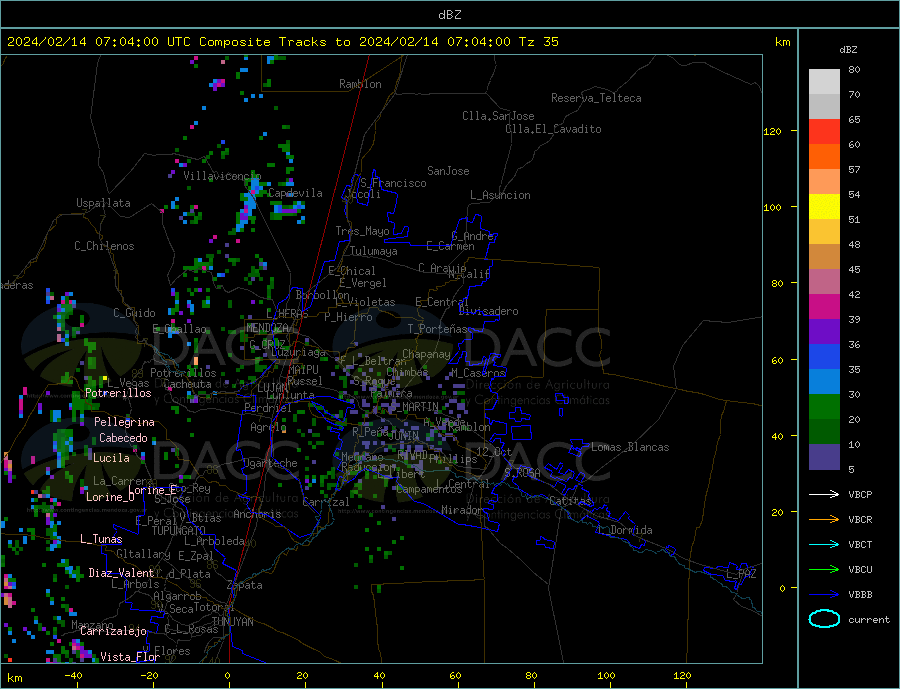Click the timestamp header '2024/02/14 07:04:00 UTC Composite'
Screen dimensions: 900x689
138,42
